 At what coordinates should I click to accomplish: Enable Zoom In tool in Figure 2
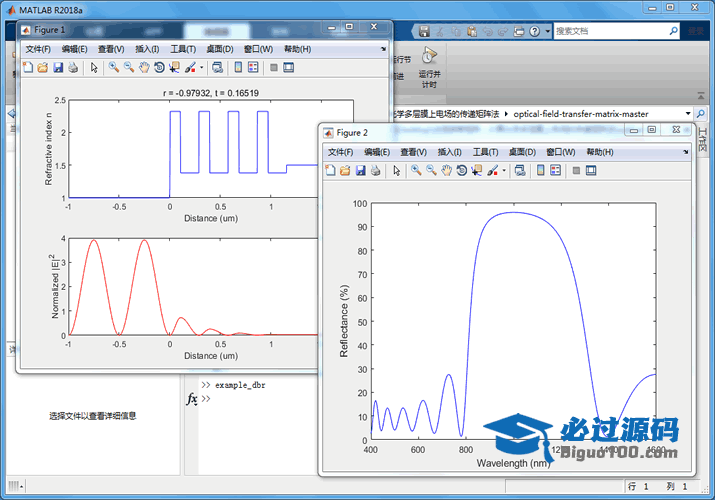coord(416,170)
